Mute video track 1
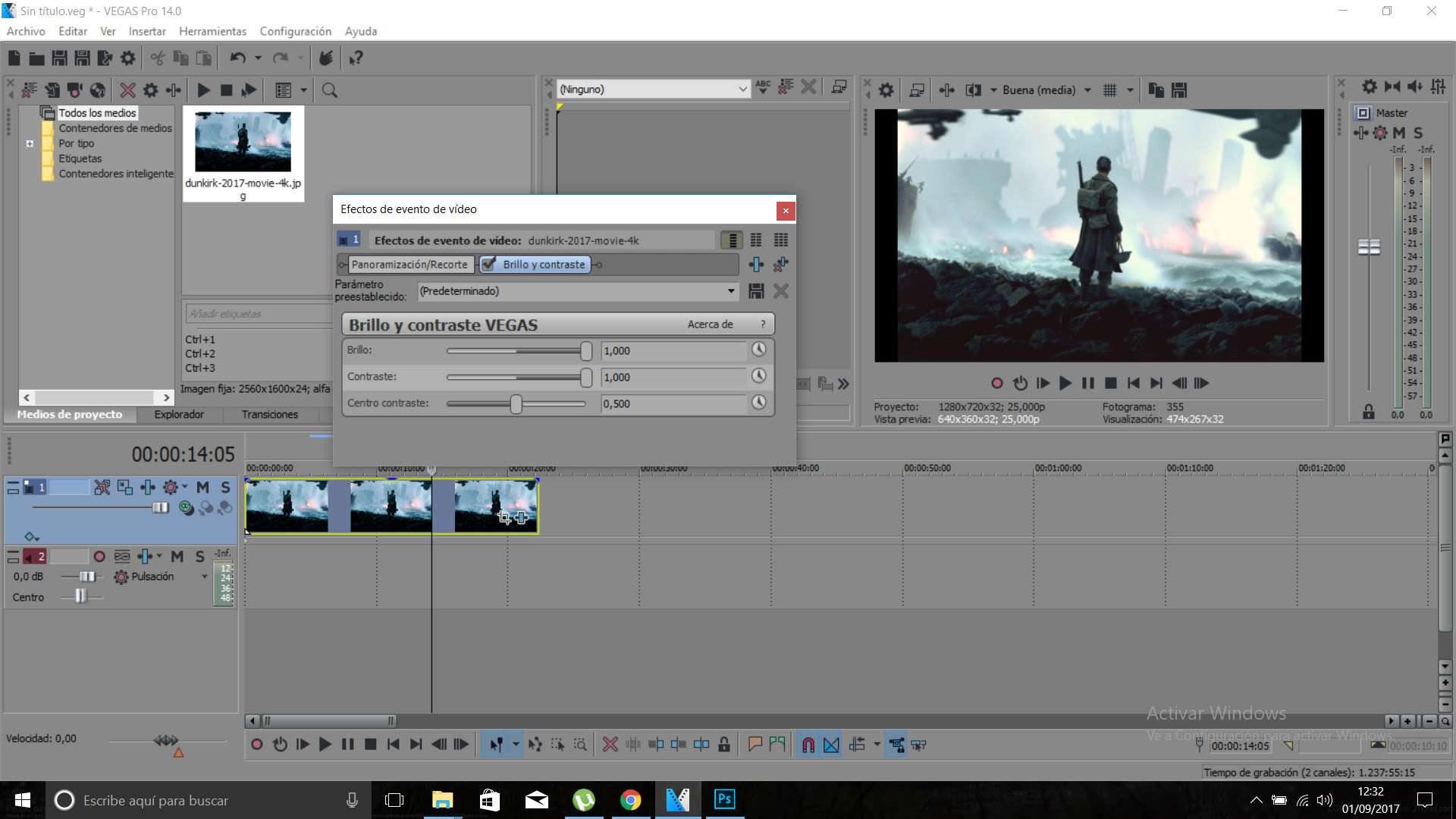 (202, 488)
